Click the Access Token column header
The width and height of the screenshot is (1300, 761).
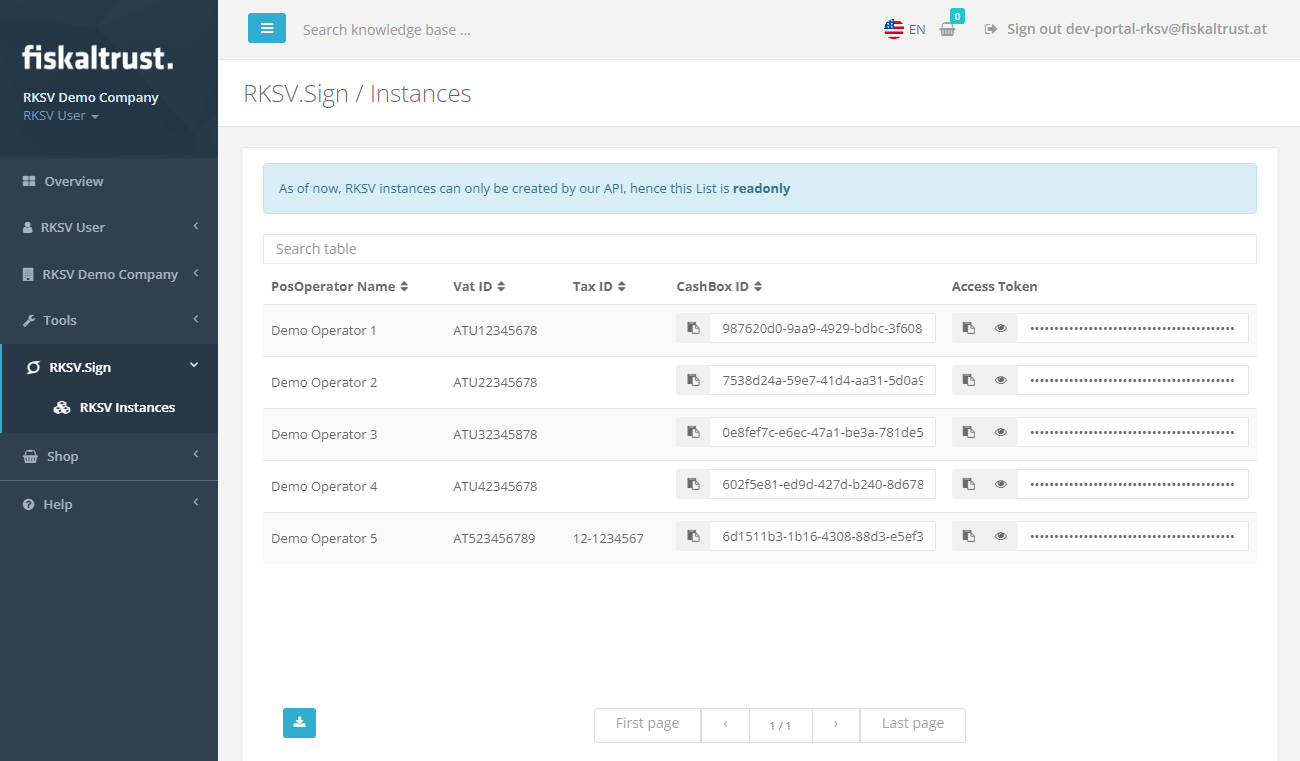[994, 286]
